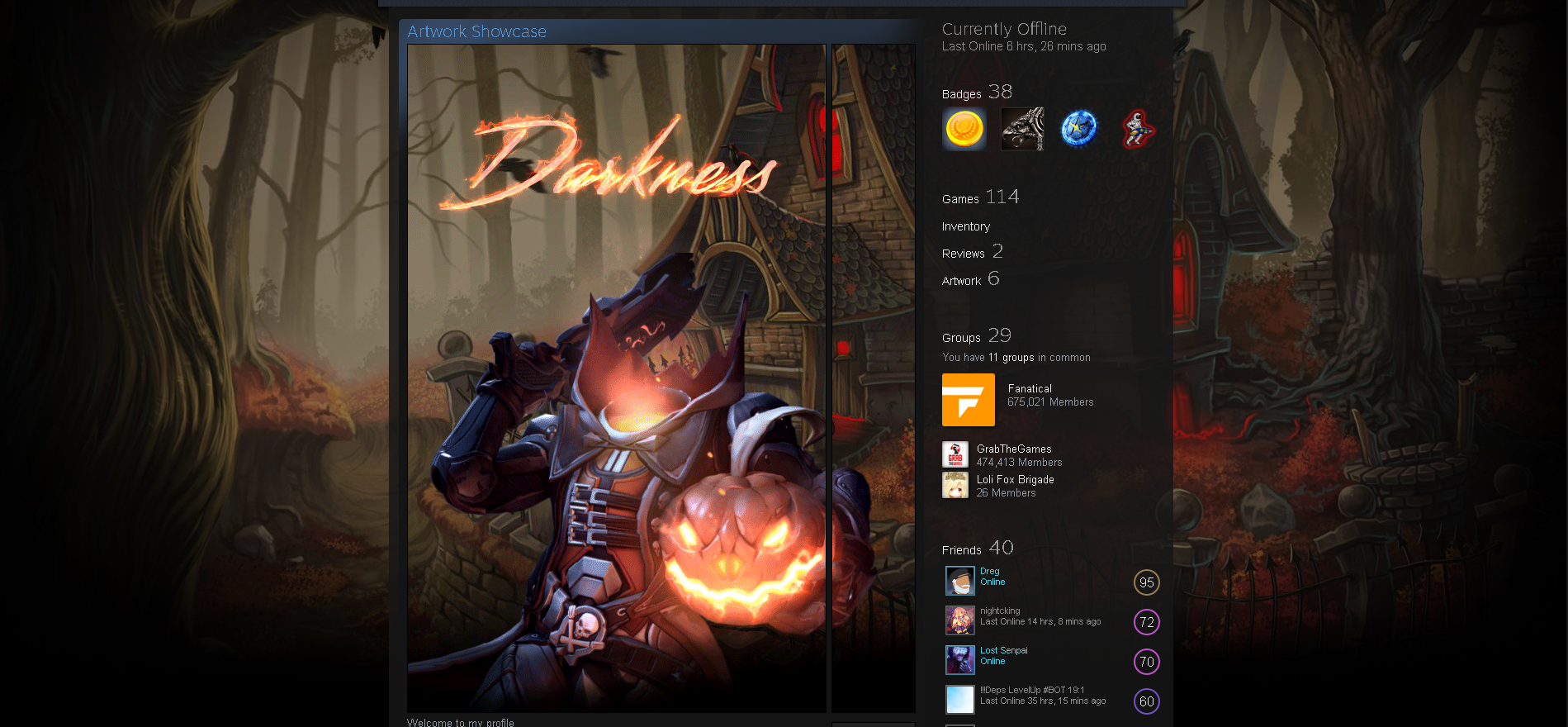
Task: Click Dreg's level 95 badge
Action: tap(1147, 582)
